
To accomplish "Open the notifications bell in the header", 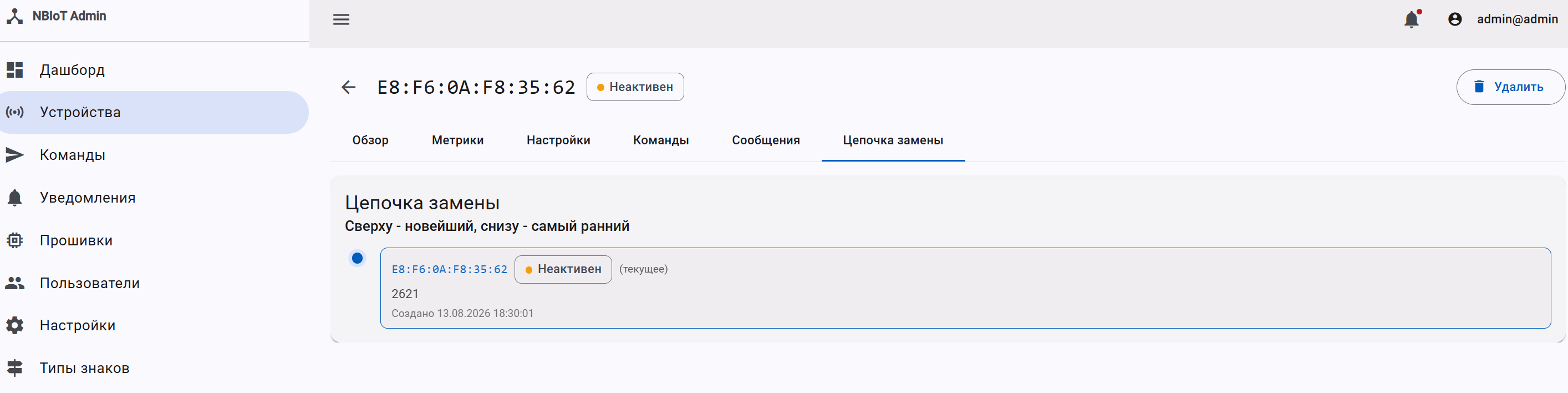I will (1412, 19).
